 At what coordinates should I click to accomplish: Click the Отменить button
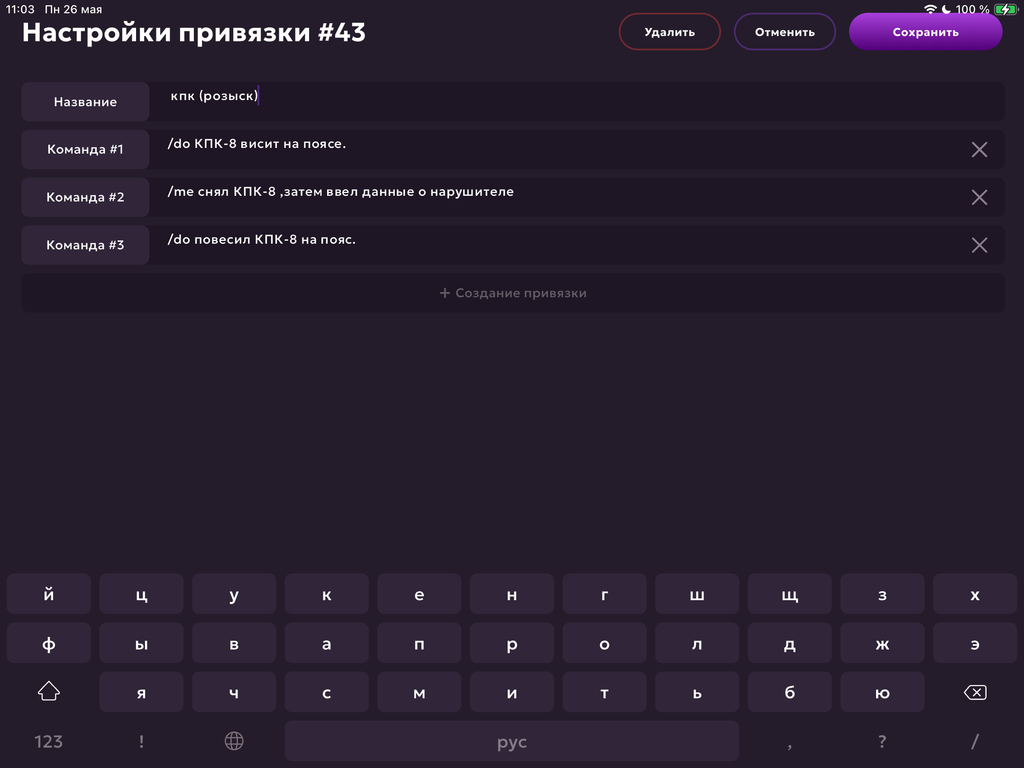(784, 32)
